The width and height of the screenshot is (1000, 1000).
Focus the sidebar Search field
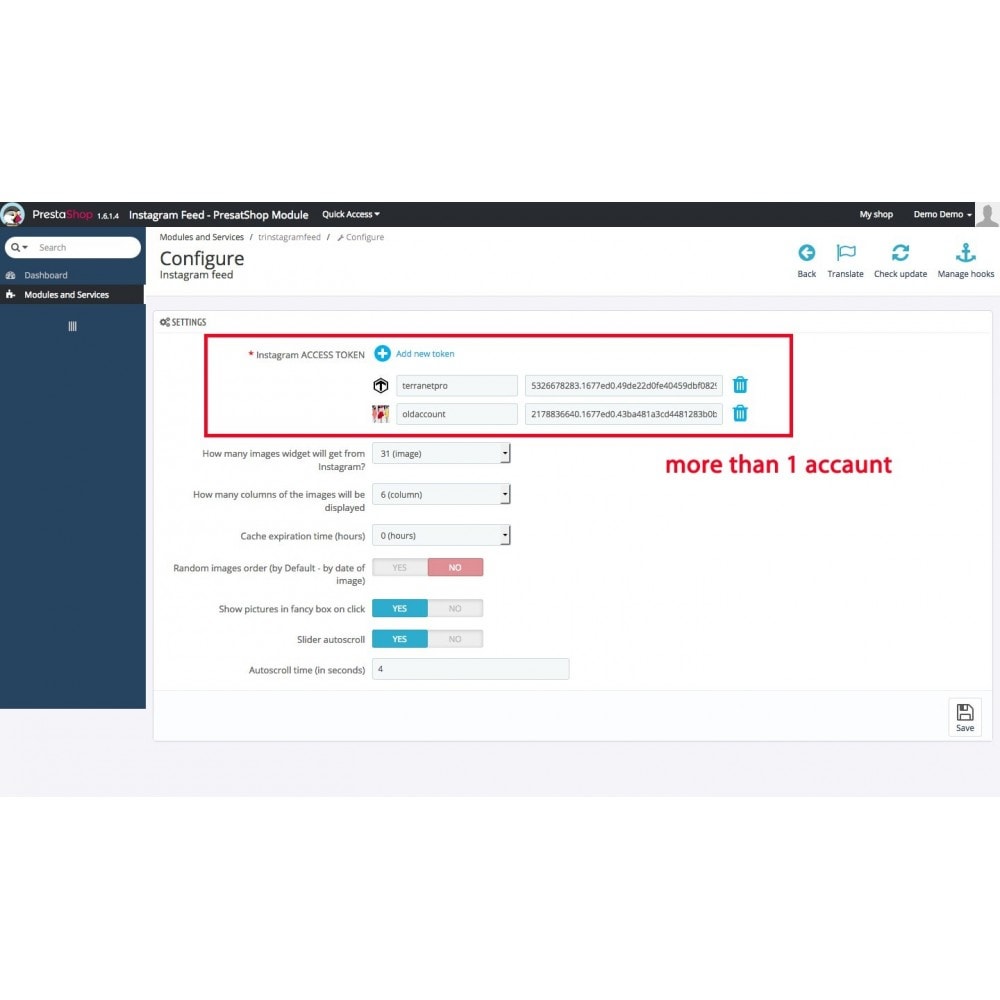click(87, 247)
